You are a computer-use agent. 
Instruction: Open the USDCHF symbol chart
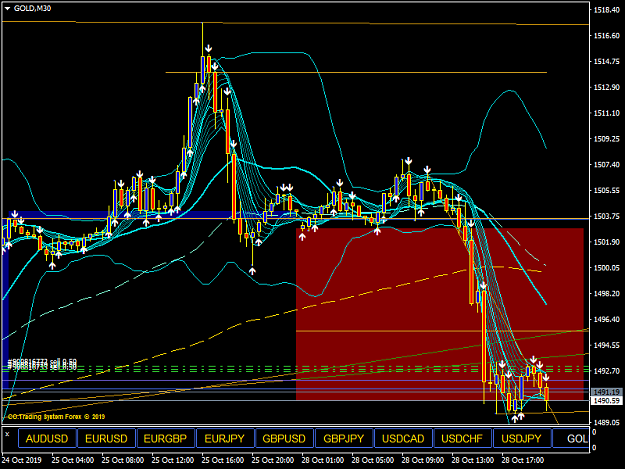[x=462, y=438]
